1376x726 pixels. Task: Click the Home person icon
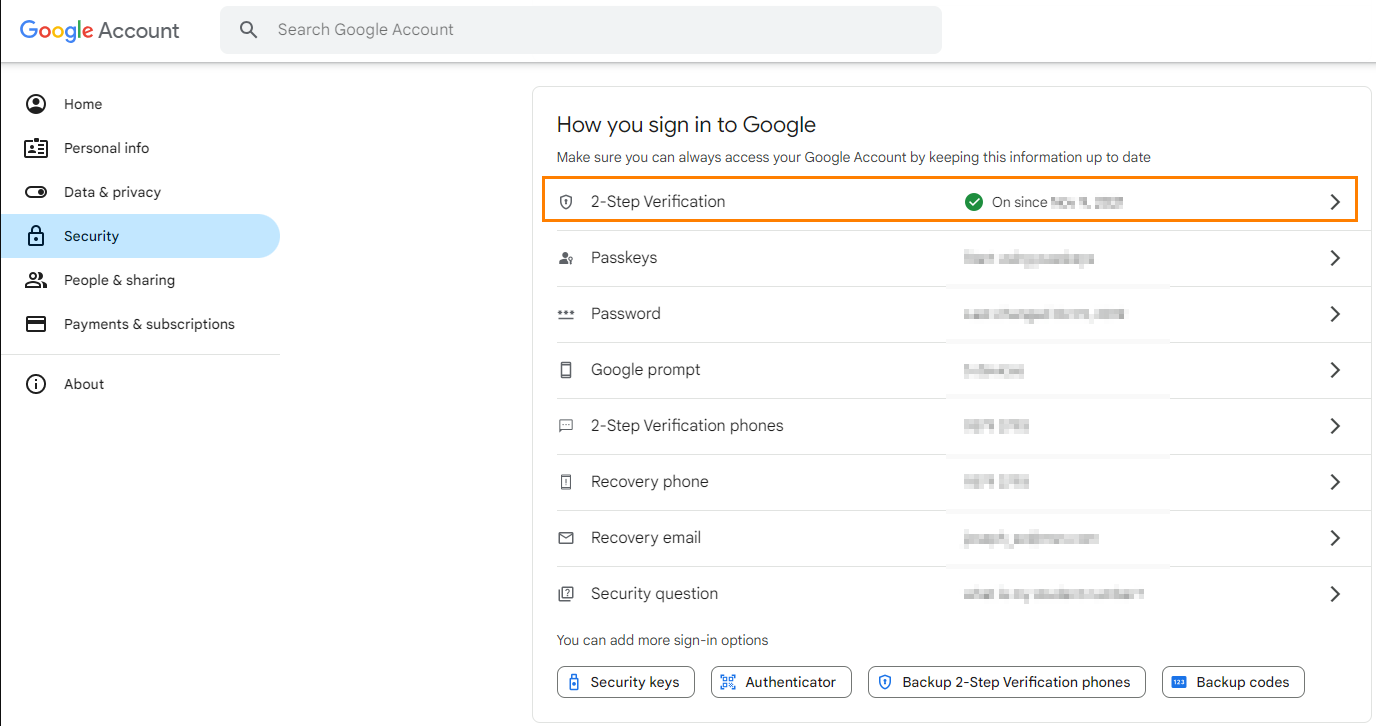(36, 104)
